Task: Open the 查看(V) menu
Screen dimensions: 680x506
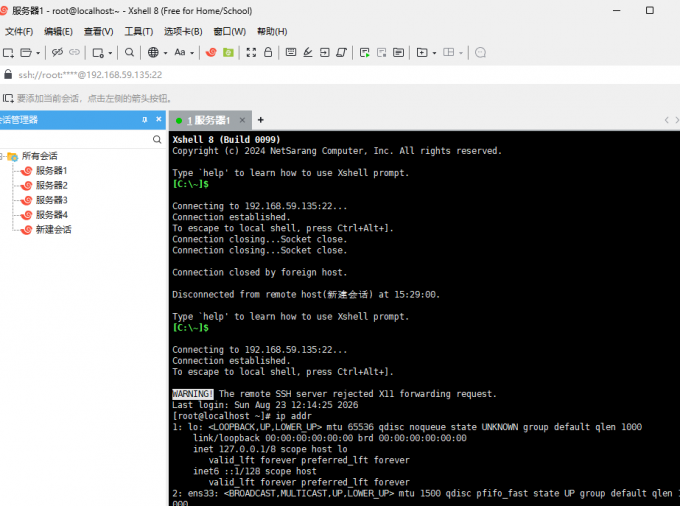Action: click(98, 32)
